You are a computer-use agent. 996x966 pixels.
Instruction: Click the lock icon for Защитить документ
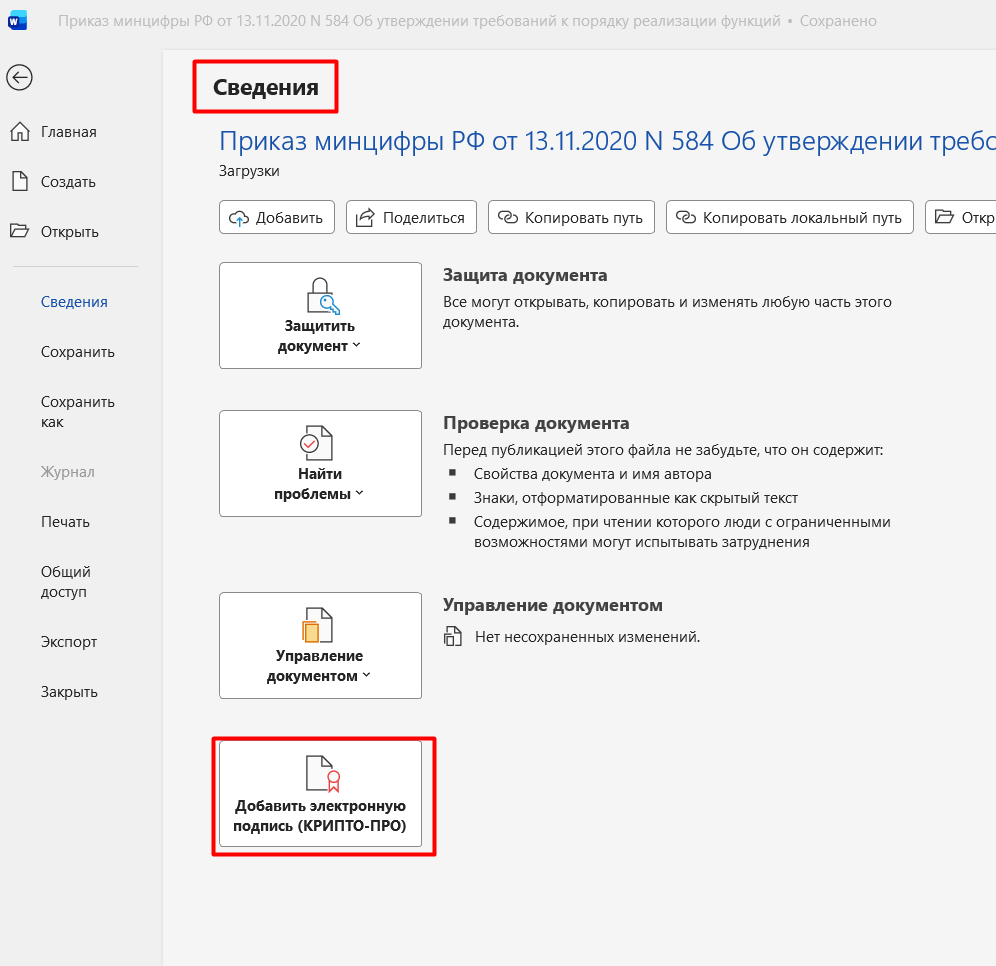point(321,297)
